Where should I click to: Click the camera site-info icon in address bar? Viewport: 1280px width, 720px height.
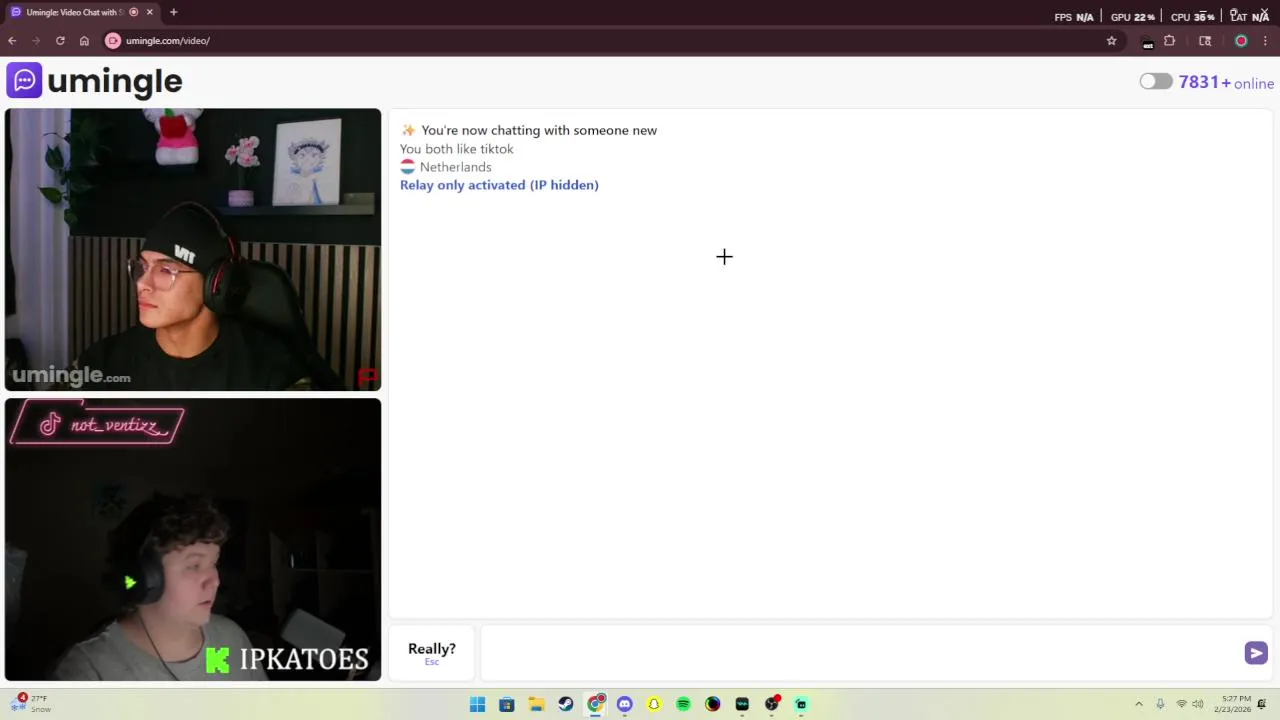coord(113,41)
